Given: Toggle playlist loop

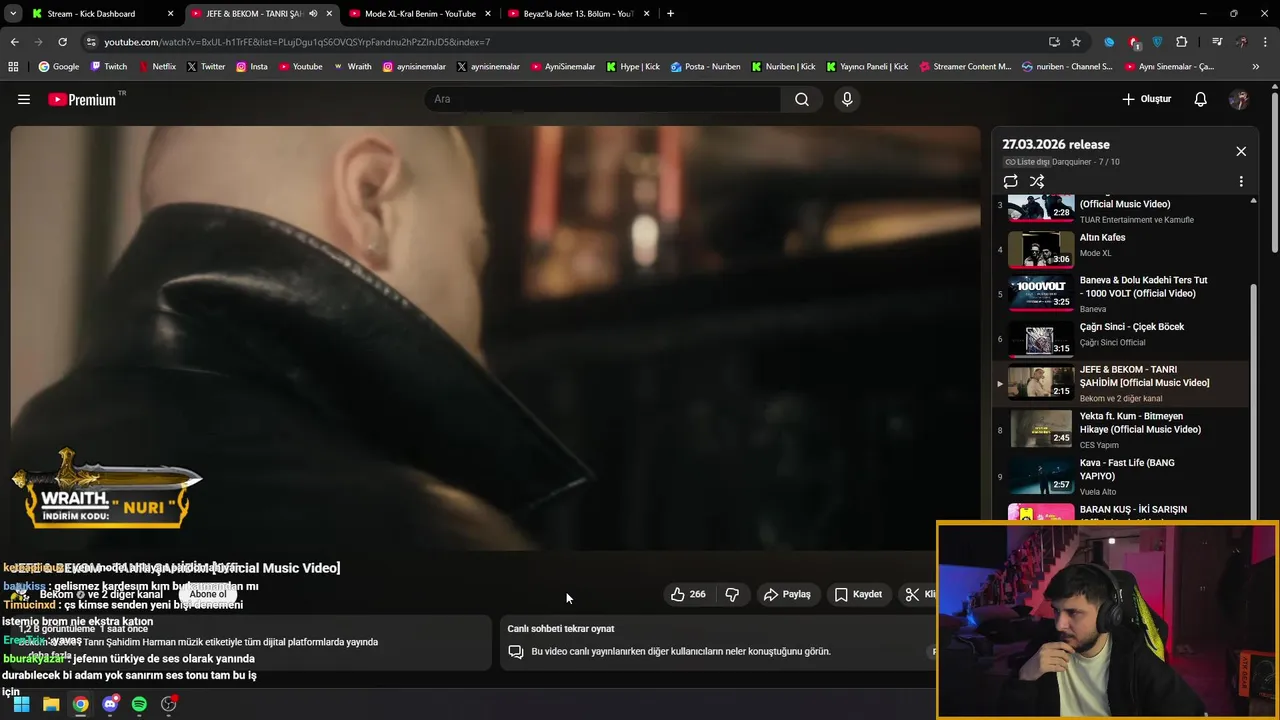Looking at the screenshot, I should tap(1011, 181).
